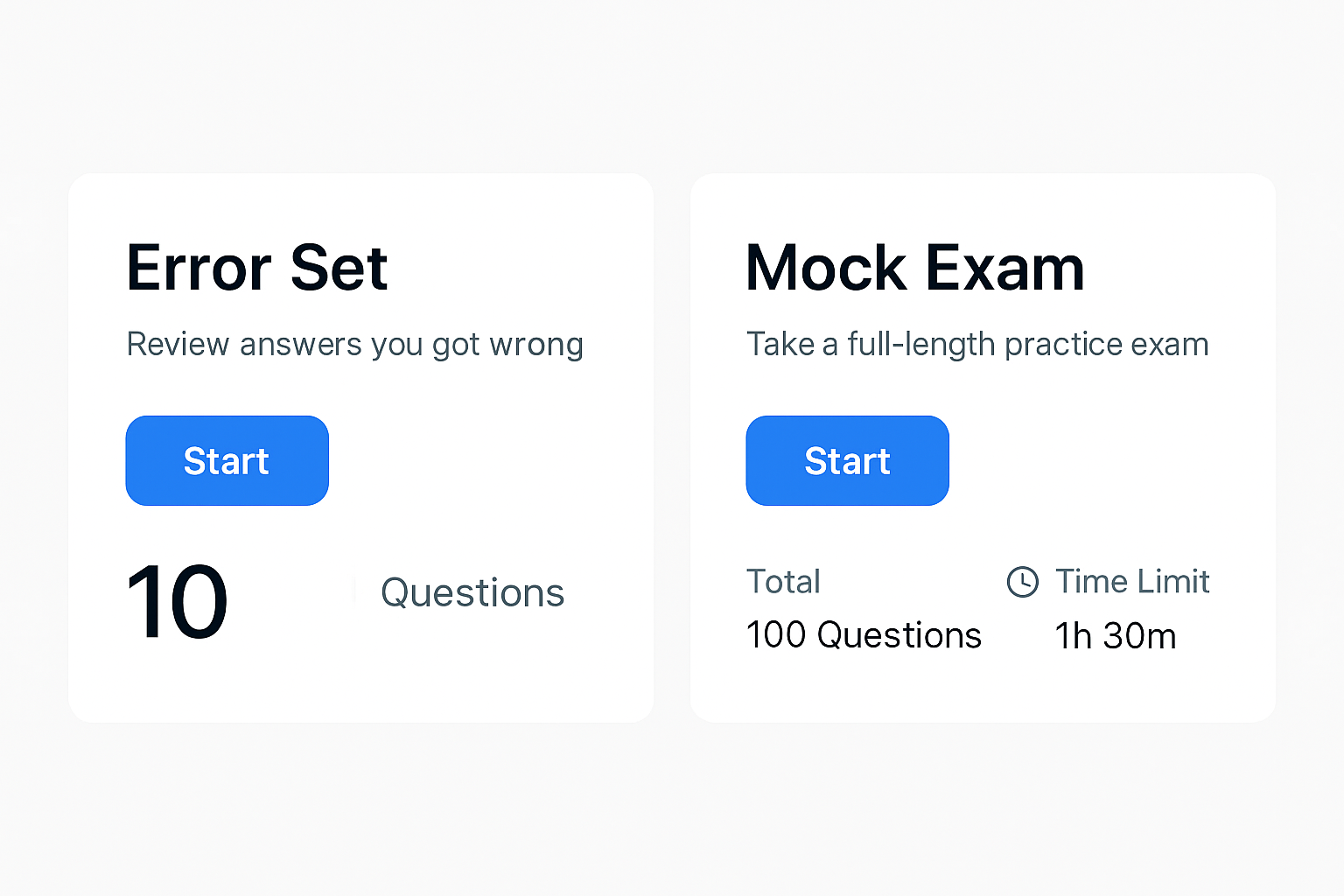Select the "Take a full-length practice exam" description
1344x896 pixels.
[x=976, y=345]
